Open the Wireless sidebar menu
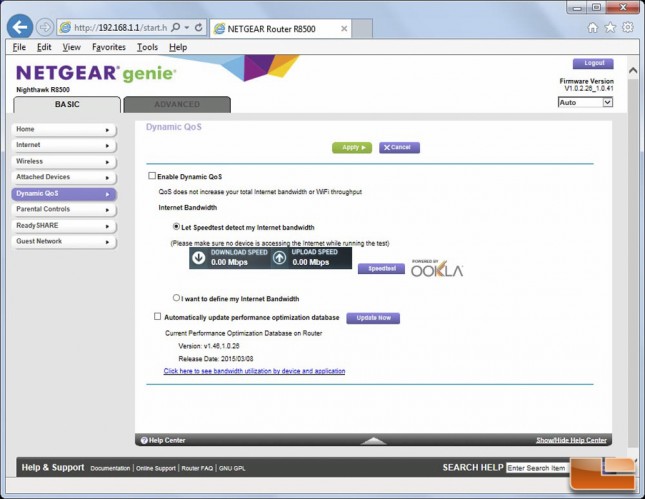 pyautogui.click(x=64, y=161)
